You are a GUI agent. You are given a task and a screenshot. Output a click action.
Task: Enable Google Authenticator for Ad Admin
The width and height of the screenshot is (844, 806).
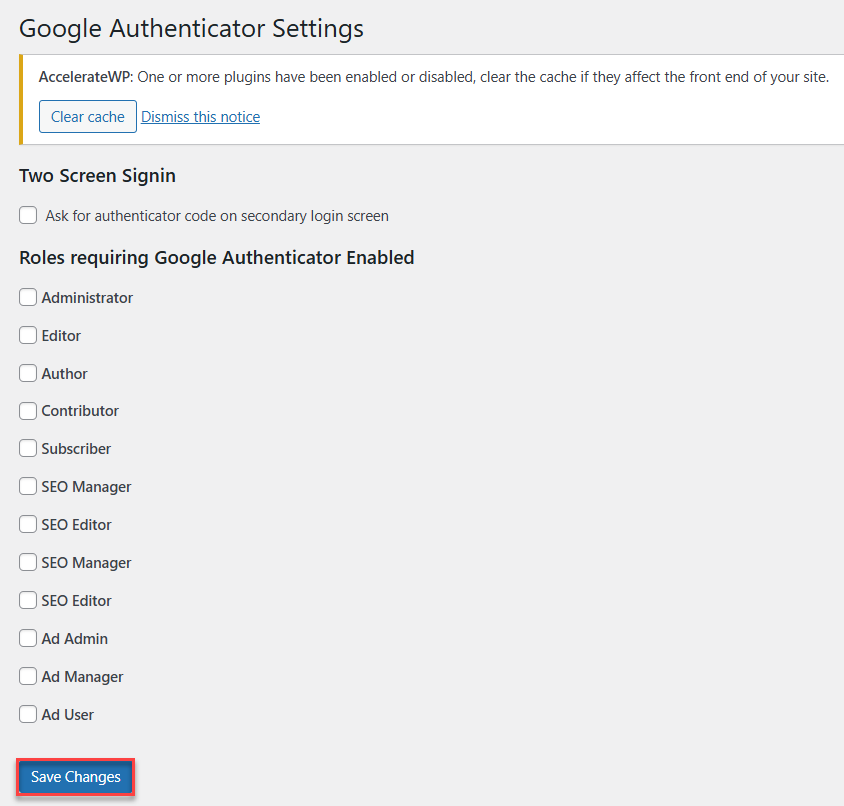27,638
